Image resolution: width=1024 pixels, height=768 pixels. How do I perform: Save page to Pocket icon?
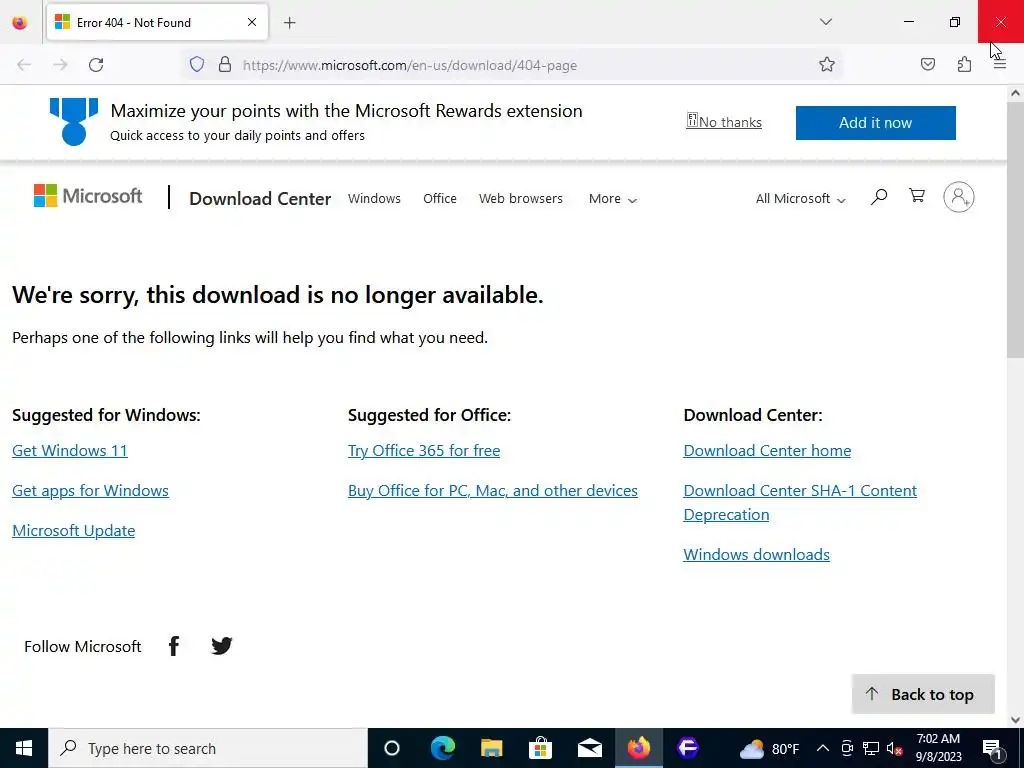928,64
